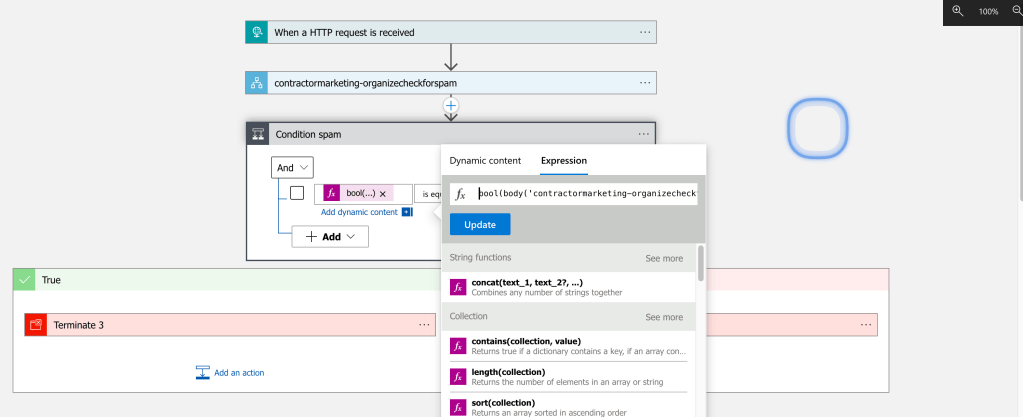This screenshot has height=417, width=1023.
Task: Open the ellipsis menu in the False branch
Action: click(x=866, y=324)
